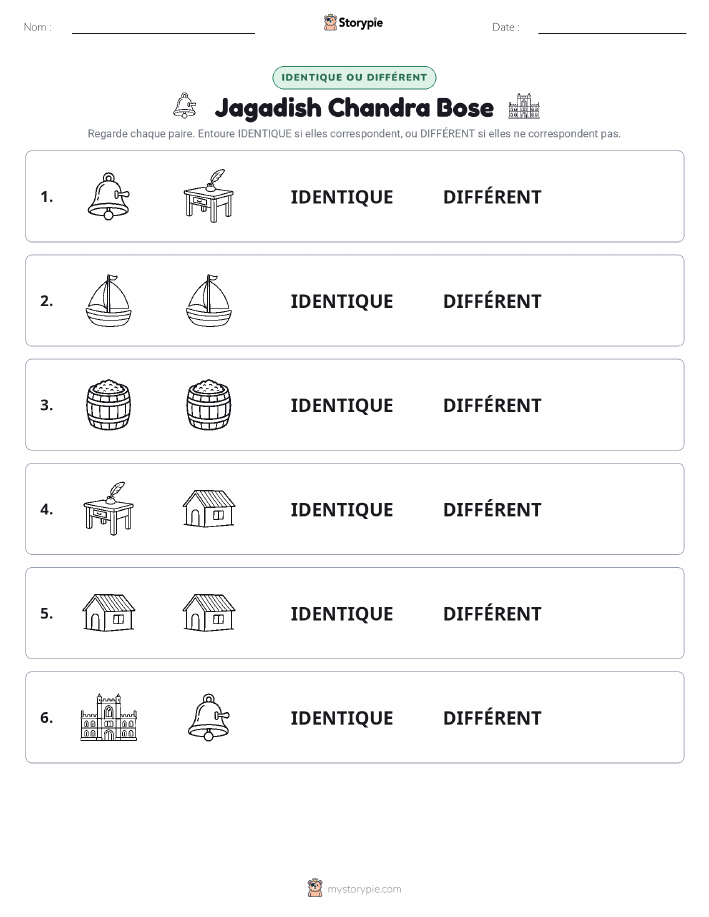
Task: Click the house icon in row 4
Action: tap(209, 508)
